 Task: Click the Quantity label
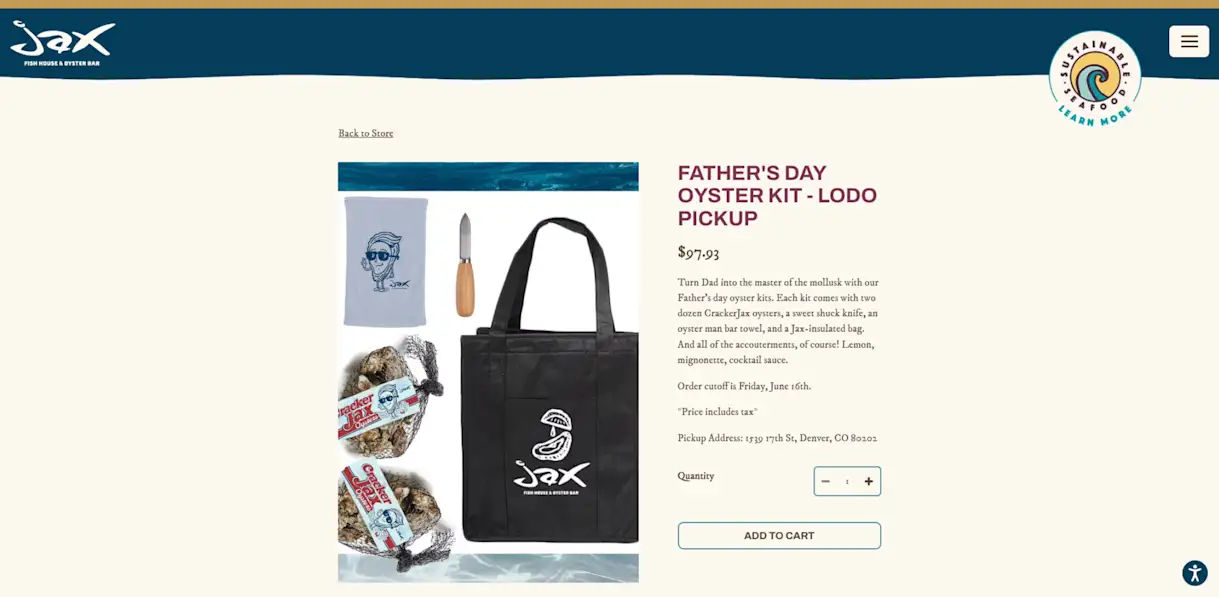696,476
